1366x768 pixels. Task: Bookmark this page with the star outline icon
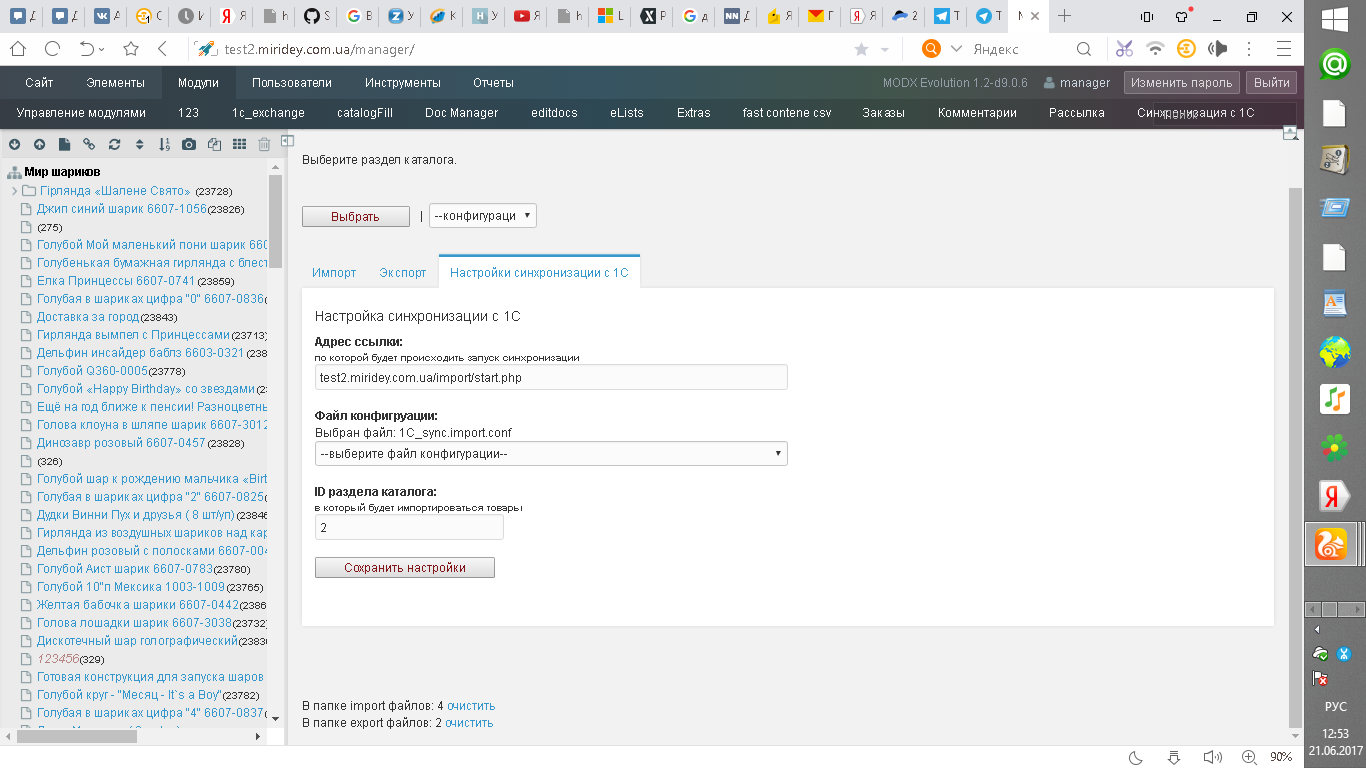[131, 49]
